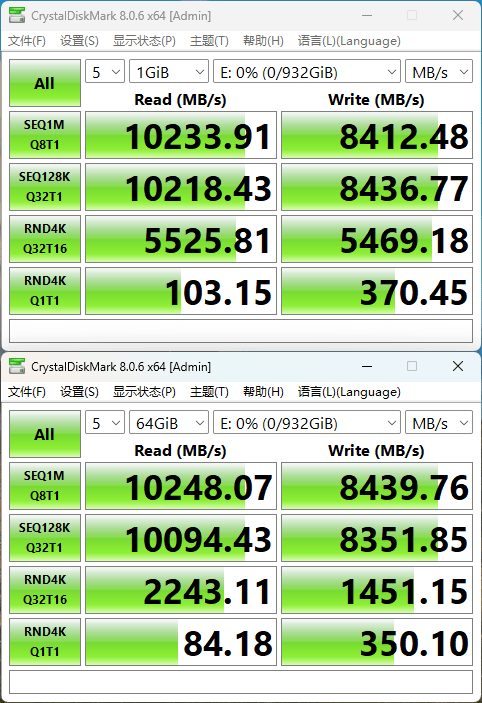Open the 64GiB test size dropdown
The width and height of the screenshot is (482, 703).
pyautogui.click(x=169, y=423)
